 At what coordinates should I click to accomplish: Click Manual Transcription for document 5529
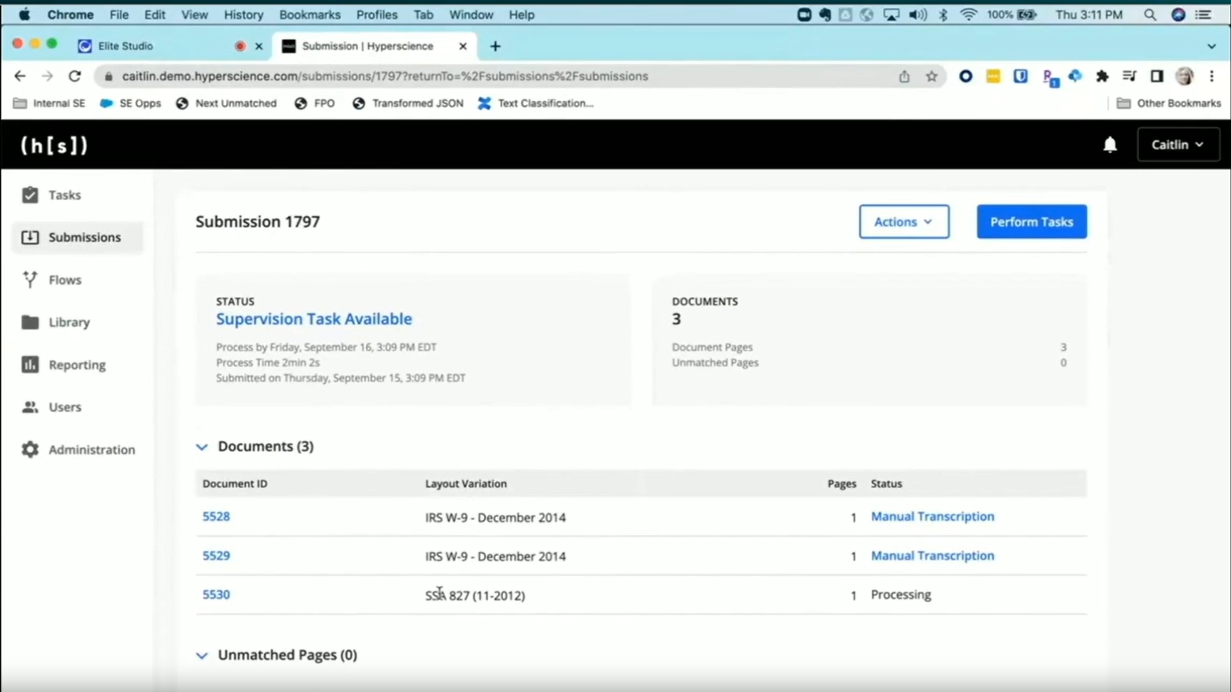tap(932, 556)
